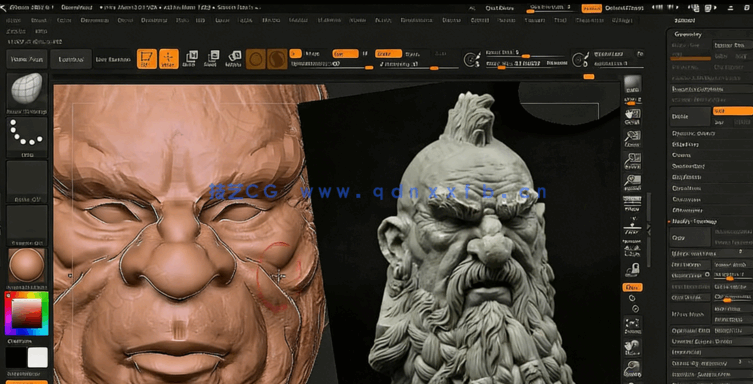Viewport: 753px width, 384px height.
Task: Open the Render menu
Action: pos(451,20)
